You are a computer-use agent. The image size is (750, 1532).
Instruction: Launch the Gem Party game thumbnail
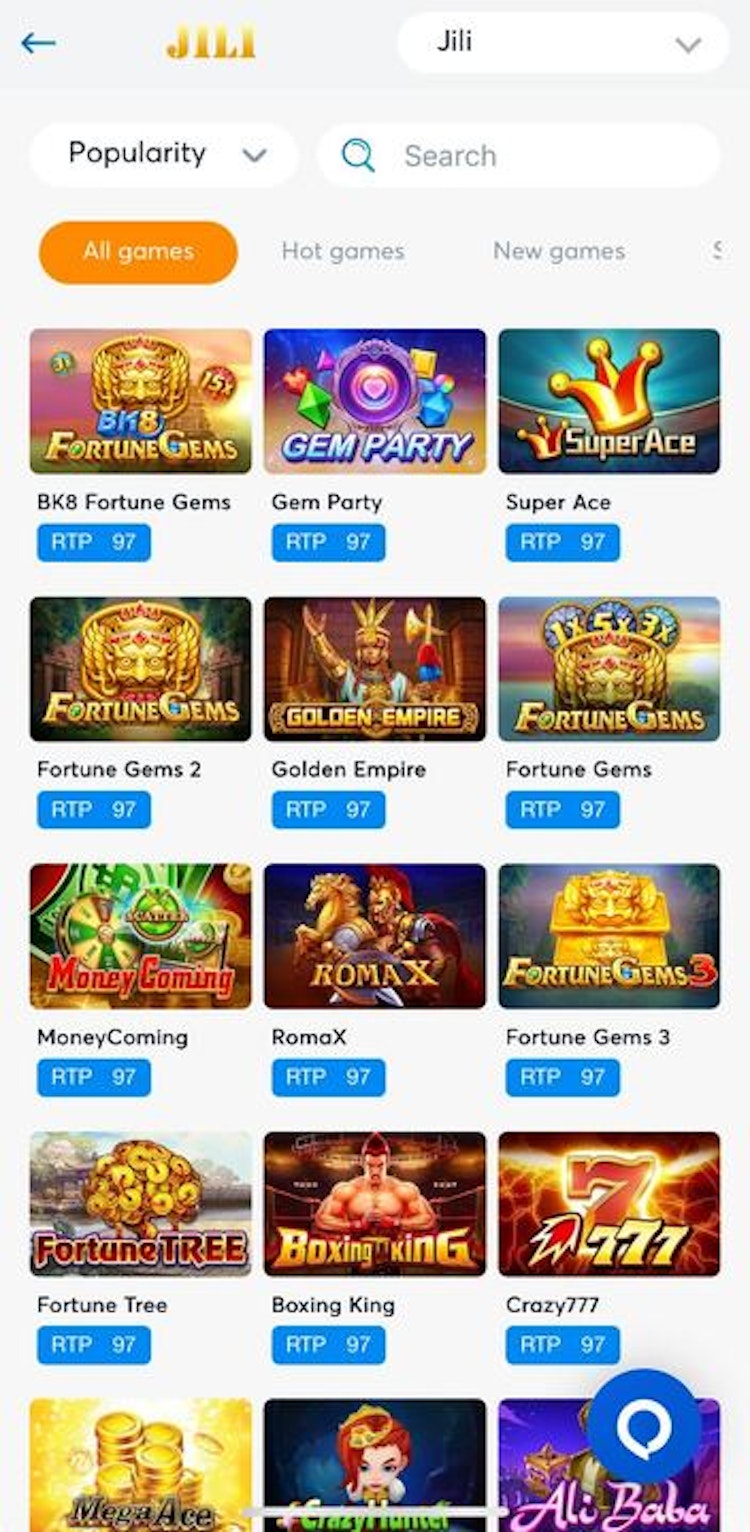tap(375, 401)
